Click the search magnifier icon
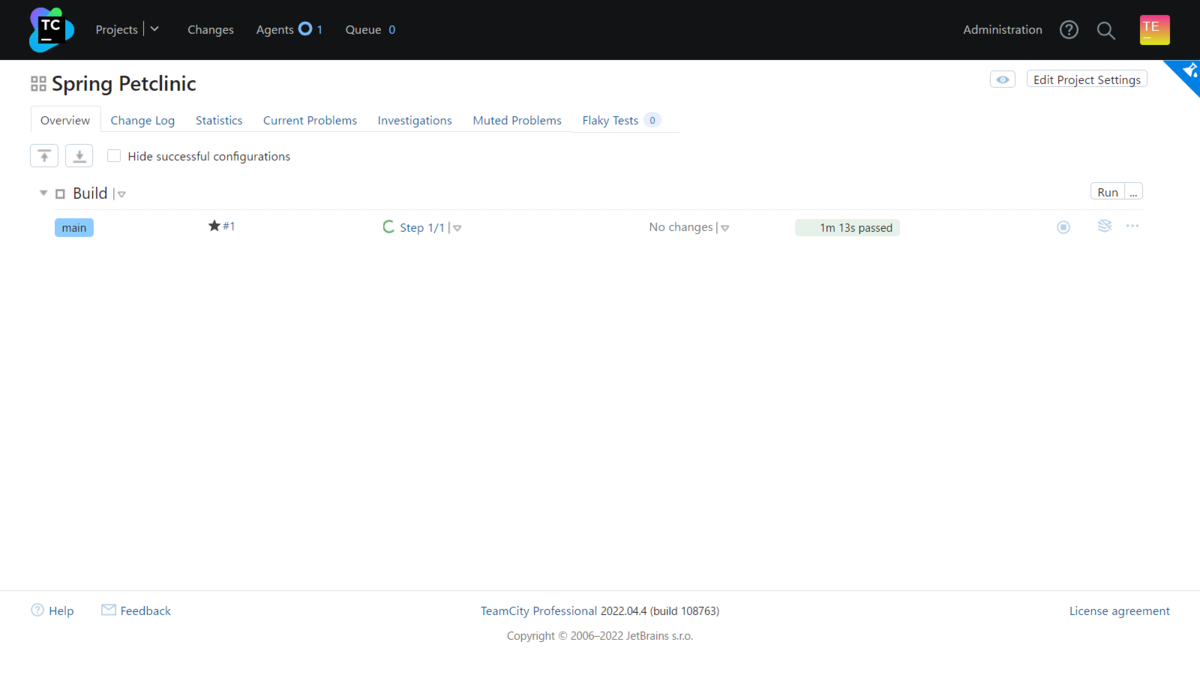The height and width of the screenshot is (675, 1200). pyautogui.click(x=1106, y=30)
